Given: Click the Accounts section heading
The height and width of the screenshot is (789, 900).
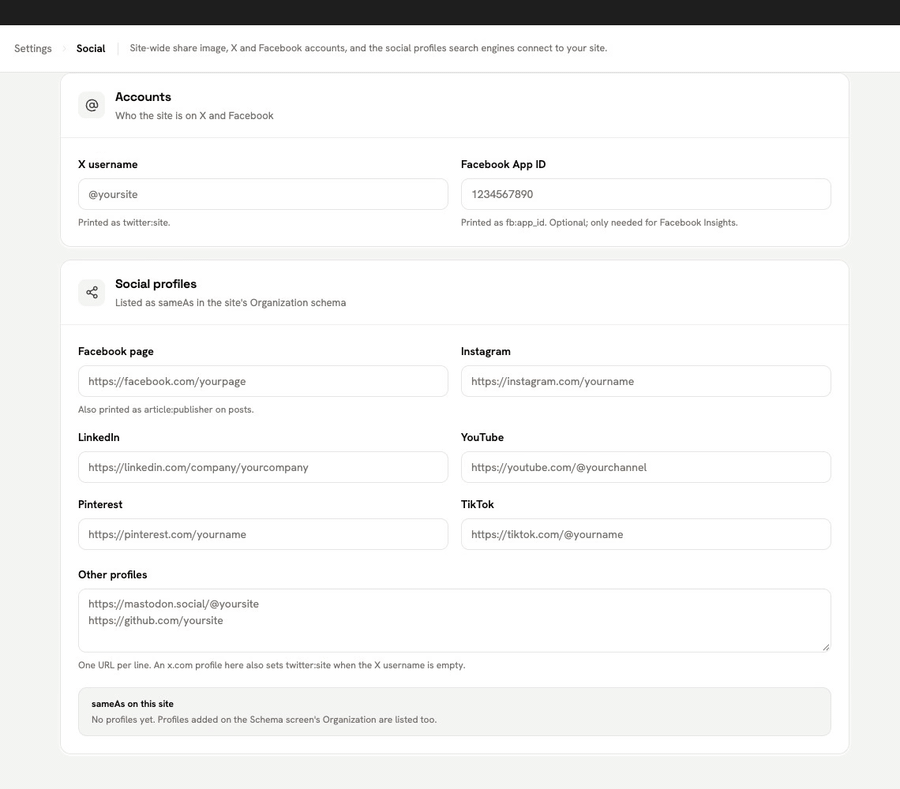Looking at the screenshot, I should point(143,97).
